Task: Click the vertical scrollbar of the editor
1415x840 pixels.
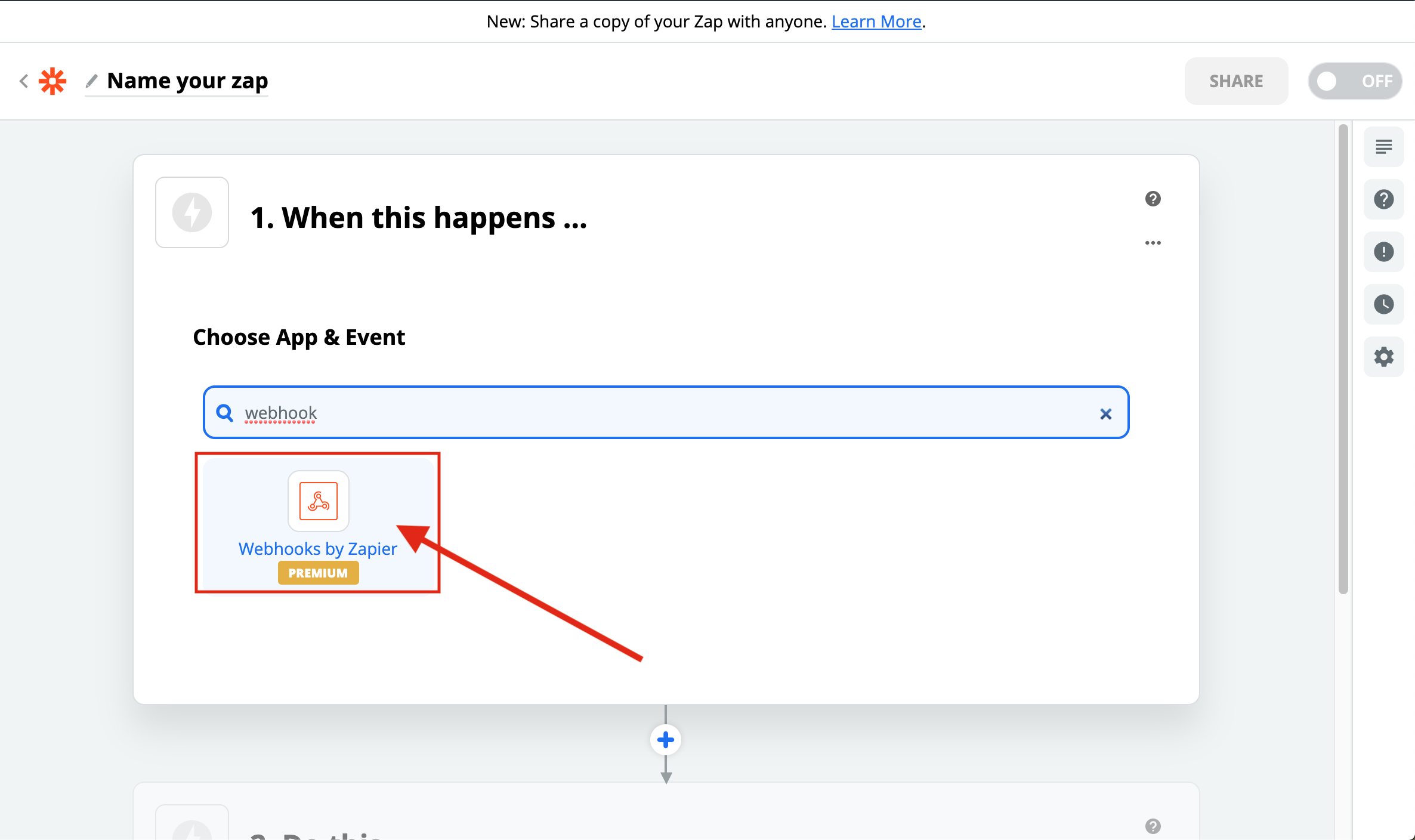Action: 1343,358
